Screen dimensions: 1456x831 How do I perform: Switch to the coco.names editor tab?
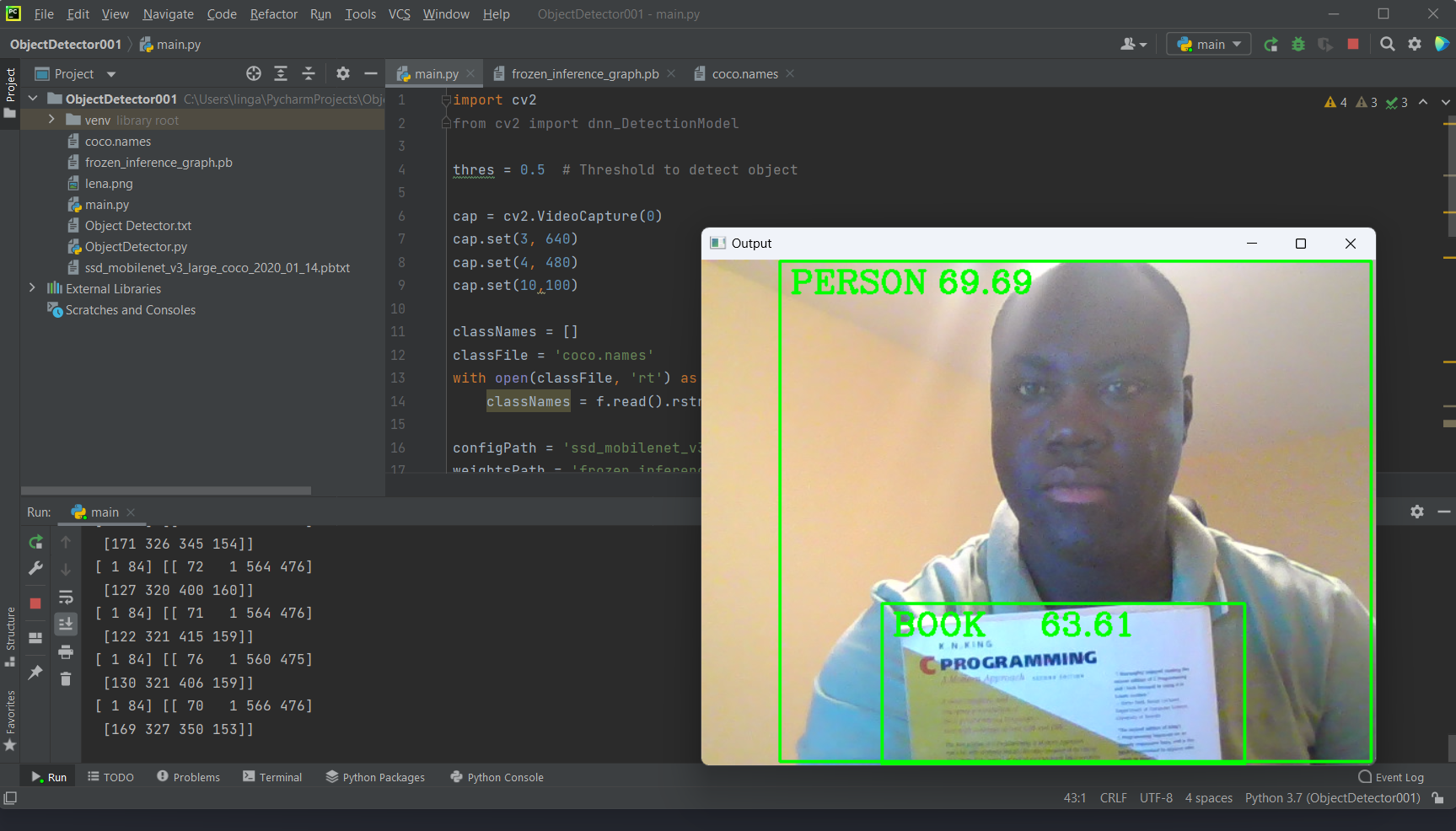coord(745,73)
